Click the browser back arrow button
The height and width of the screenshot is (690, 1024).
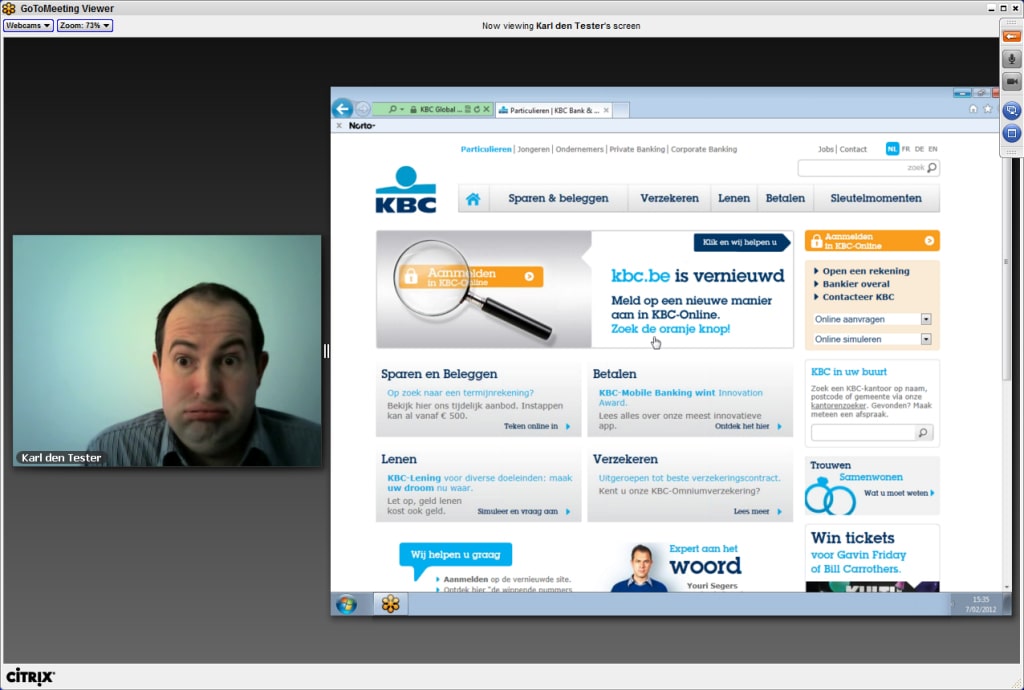[342, 108]
